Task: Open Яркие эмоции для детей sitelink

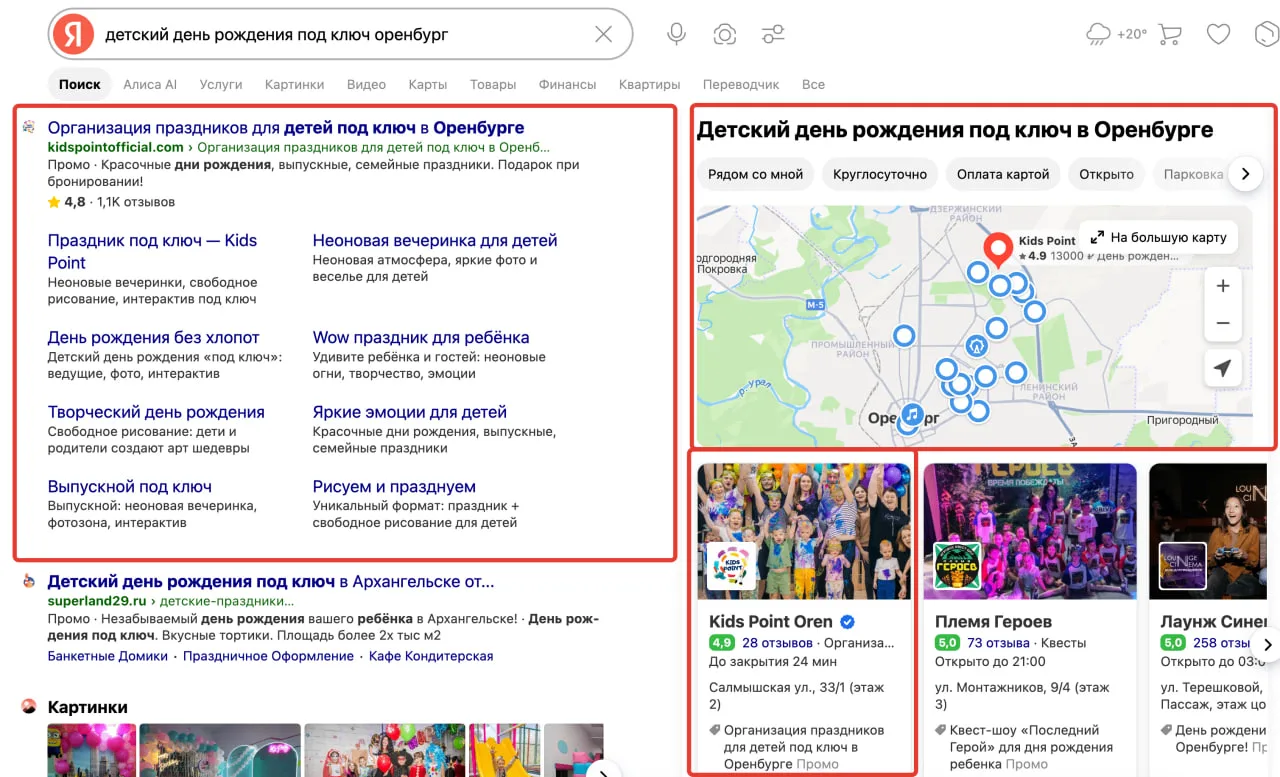Action: [x=410, y=412]
